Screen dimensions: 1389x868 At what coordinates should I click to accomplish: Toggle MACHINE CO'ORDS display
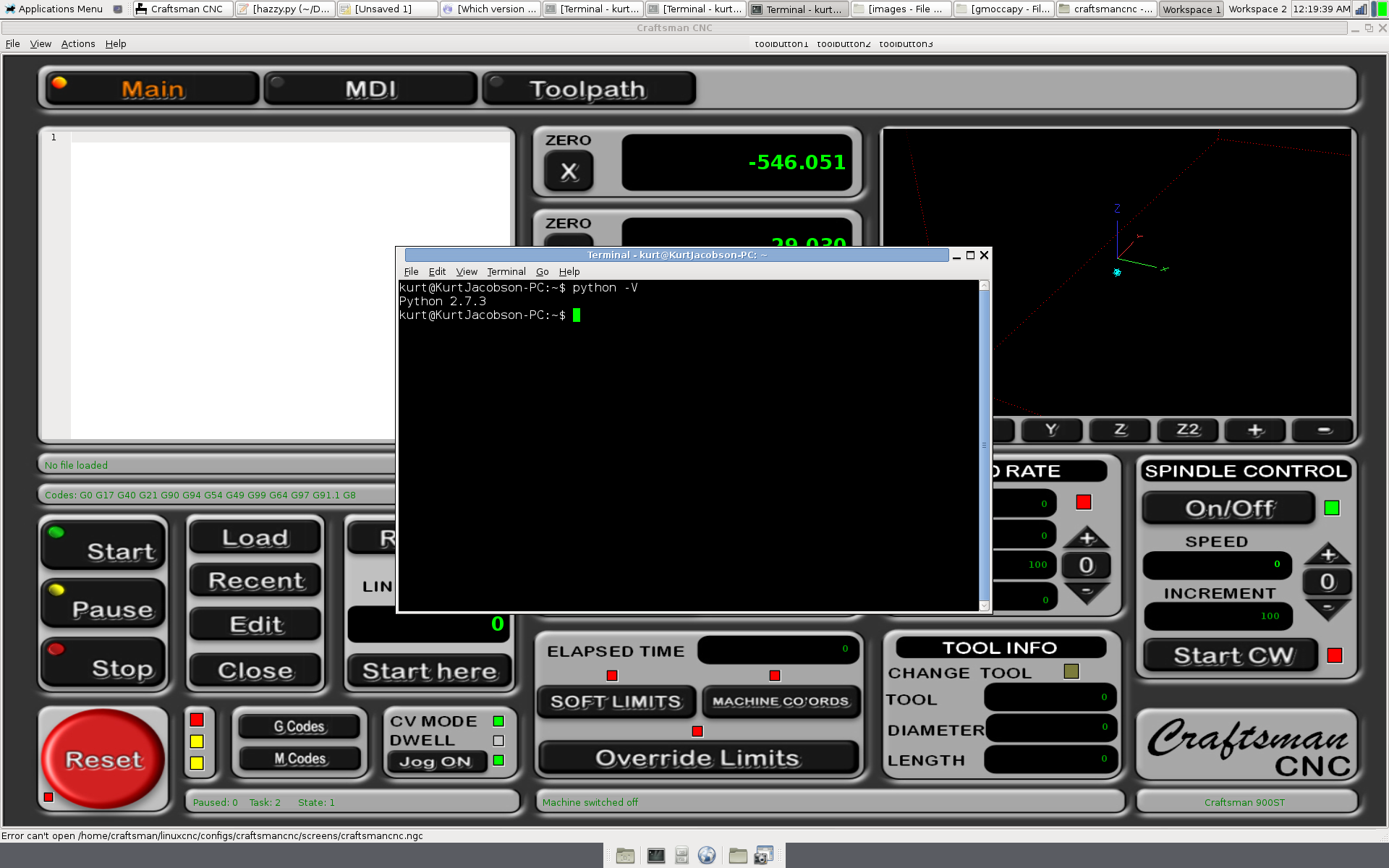pyautogui.click(x=781, y=702)
